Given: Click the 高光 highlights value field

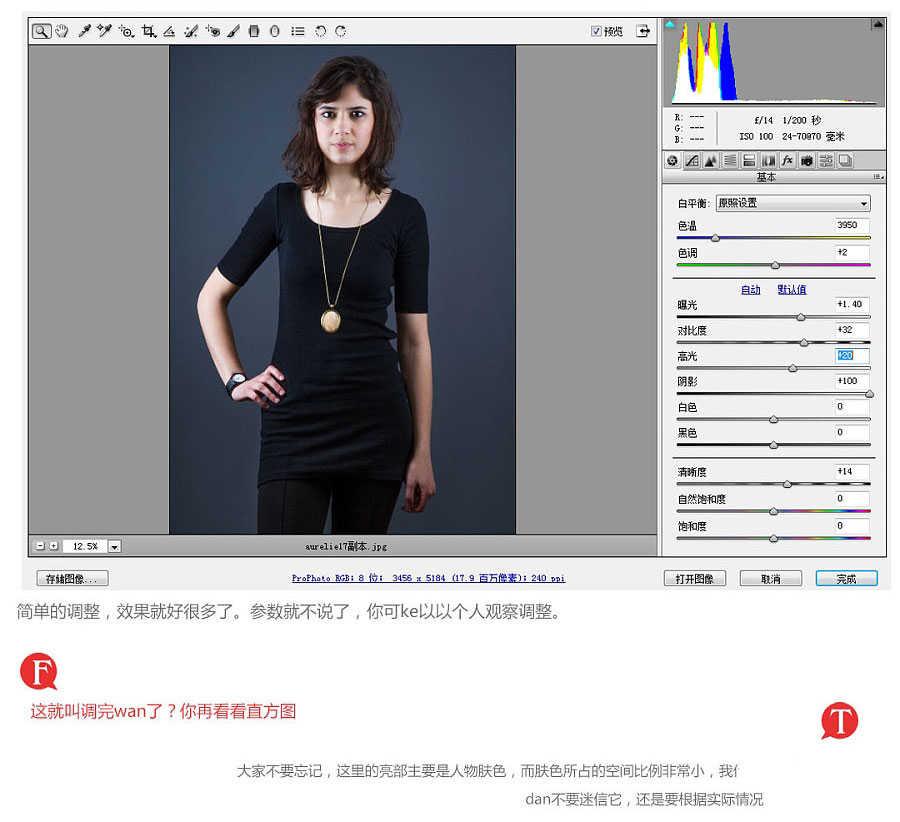Looking at the screenshot, I should (x=852, y=356).
